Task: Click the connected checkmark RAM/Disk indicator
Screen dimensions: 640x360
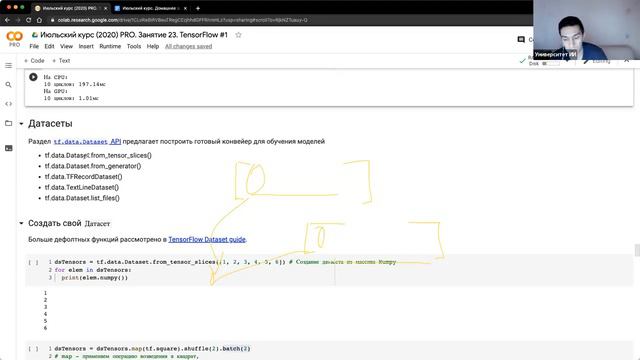Action: tap(522, 61)
